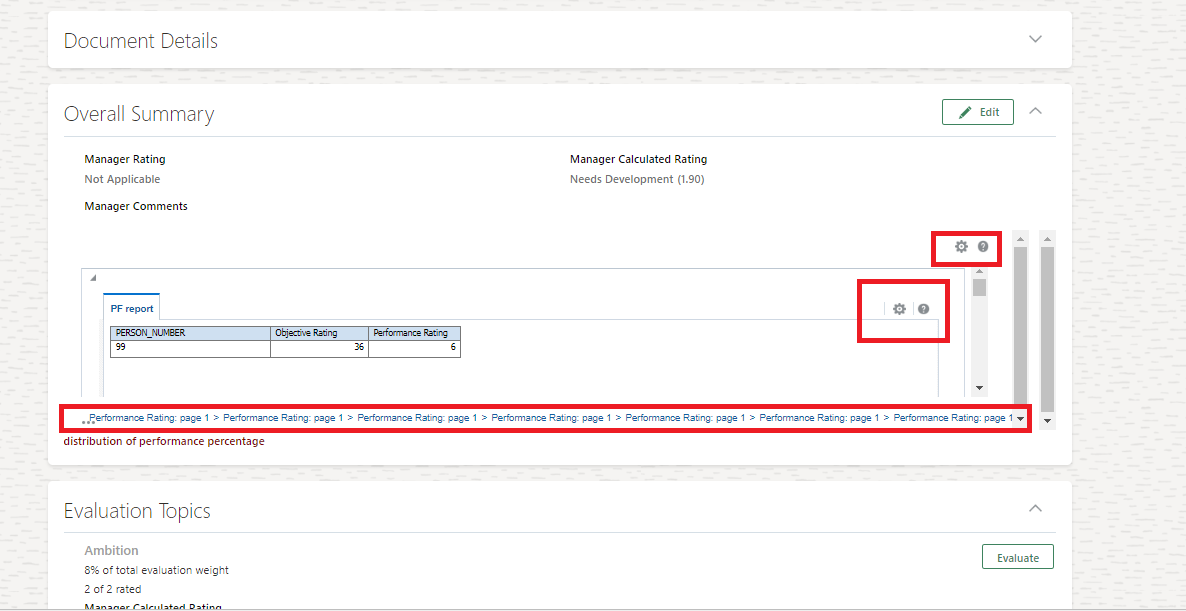Screen dimensions: 1186x611
Task: Click the outermost scrollbar up arrow
Action: (1046, 237)
